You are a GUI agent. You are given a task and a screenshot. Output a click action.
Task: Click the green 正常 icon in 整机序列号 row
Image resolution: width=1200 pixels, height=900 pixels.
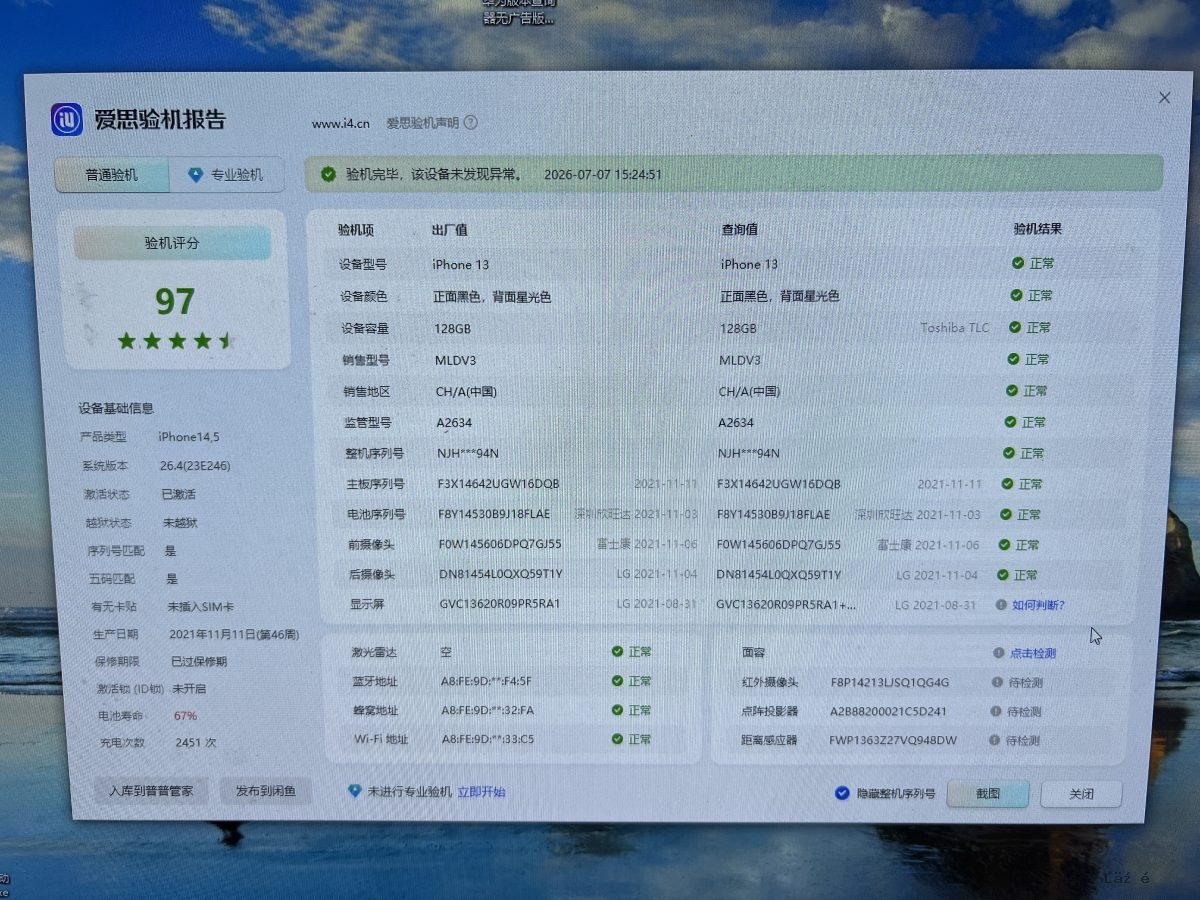pyautogui.click(x=1010, y=453)
